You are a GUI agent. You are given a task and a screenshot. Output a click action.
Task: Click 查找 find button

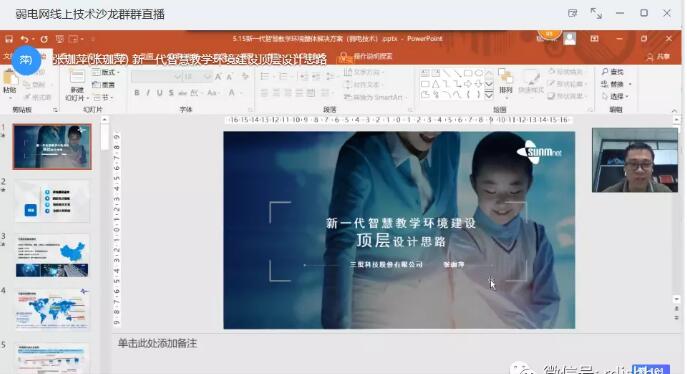coord(613,71)
